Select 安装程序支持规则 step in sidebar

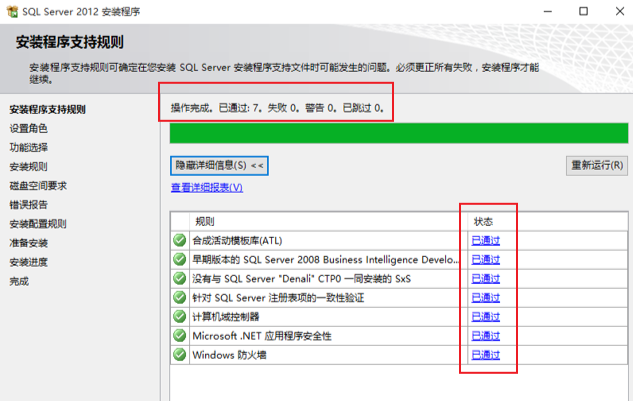[48, 109]
